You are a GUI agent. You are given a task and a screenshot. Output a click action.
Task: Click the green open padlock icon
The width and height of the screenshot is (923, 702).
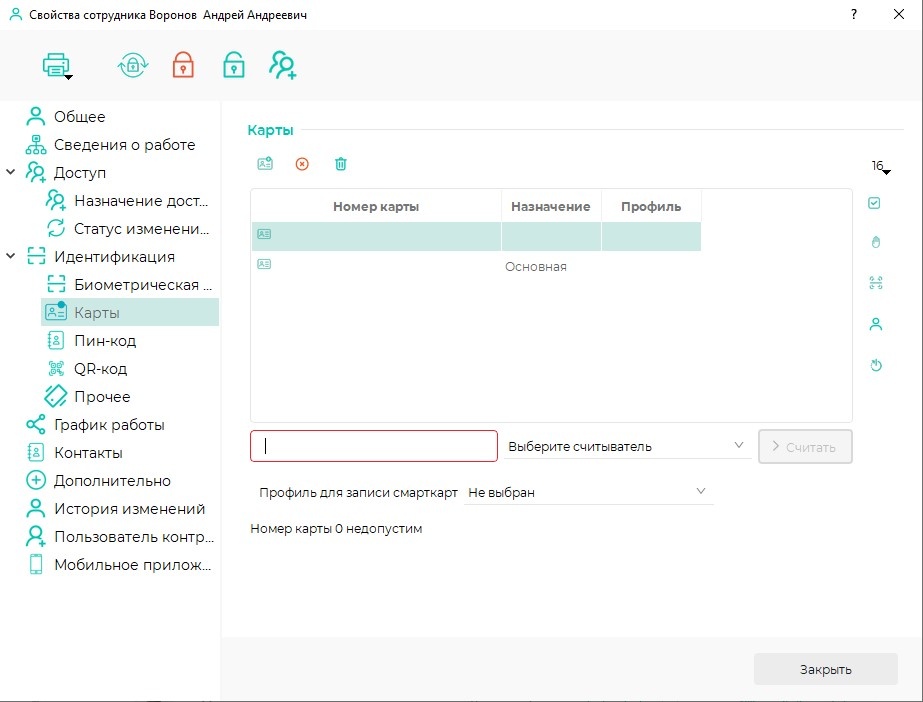click(234, 65)
